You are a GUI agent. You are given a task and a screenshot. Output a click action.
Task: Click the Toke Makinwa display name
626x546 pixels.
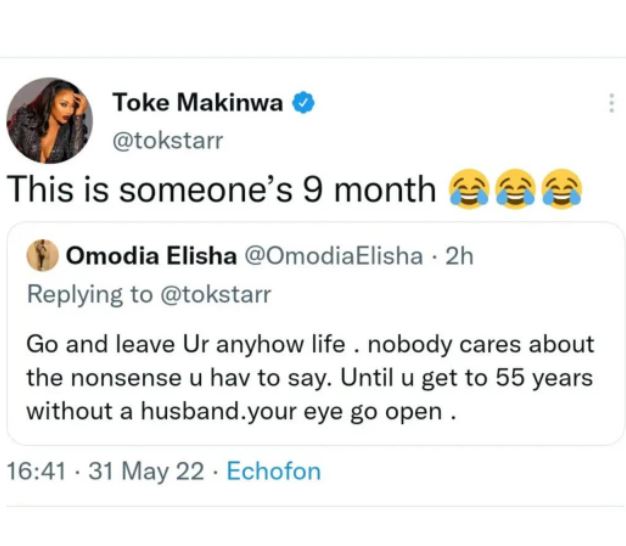tap(196, 103)
